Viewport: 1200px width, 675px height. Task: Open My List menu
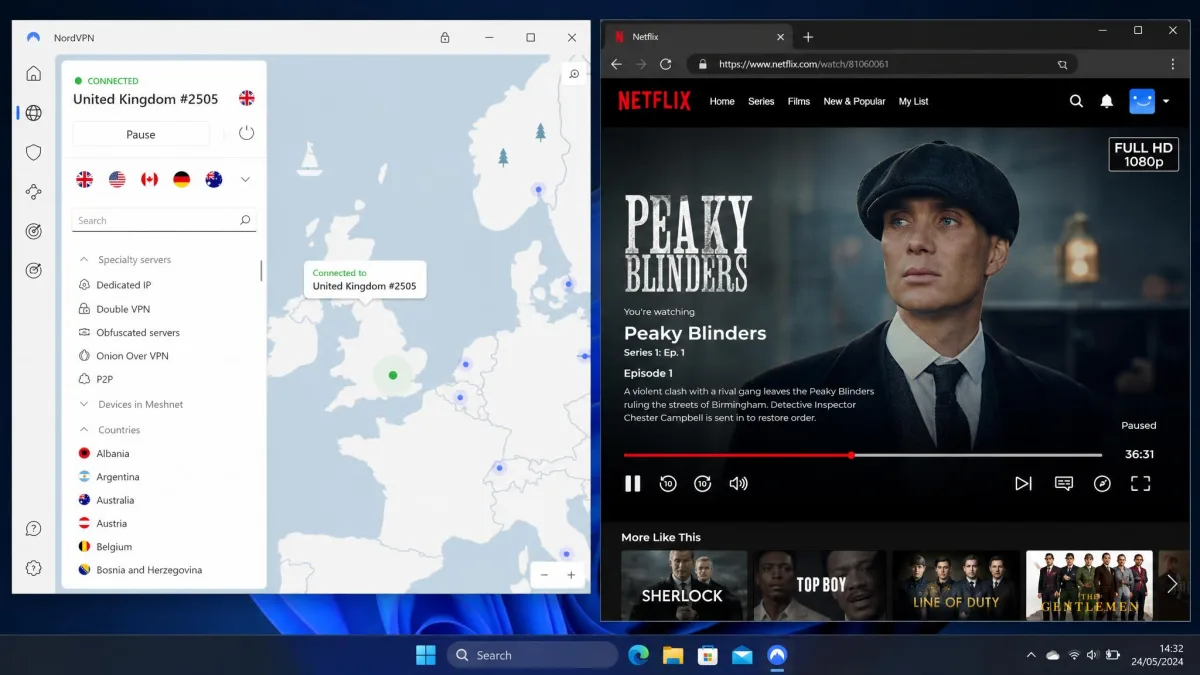(x=913, y=101)
